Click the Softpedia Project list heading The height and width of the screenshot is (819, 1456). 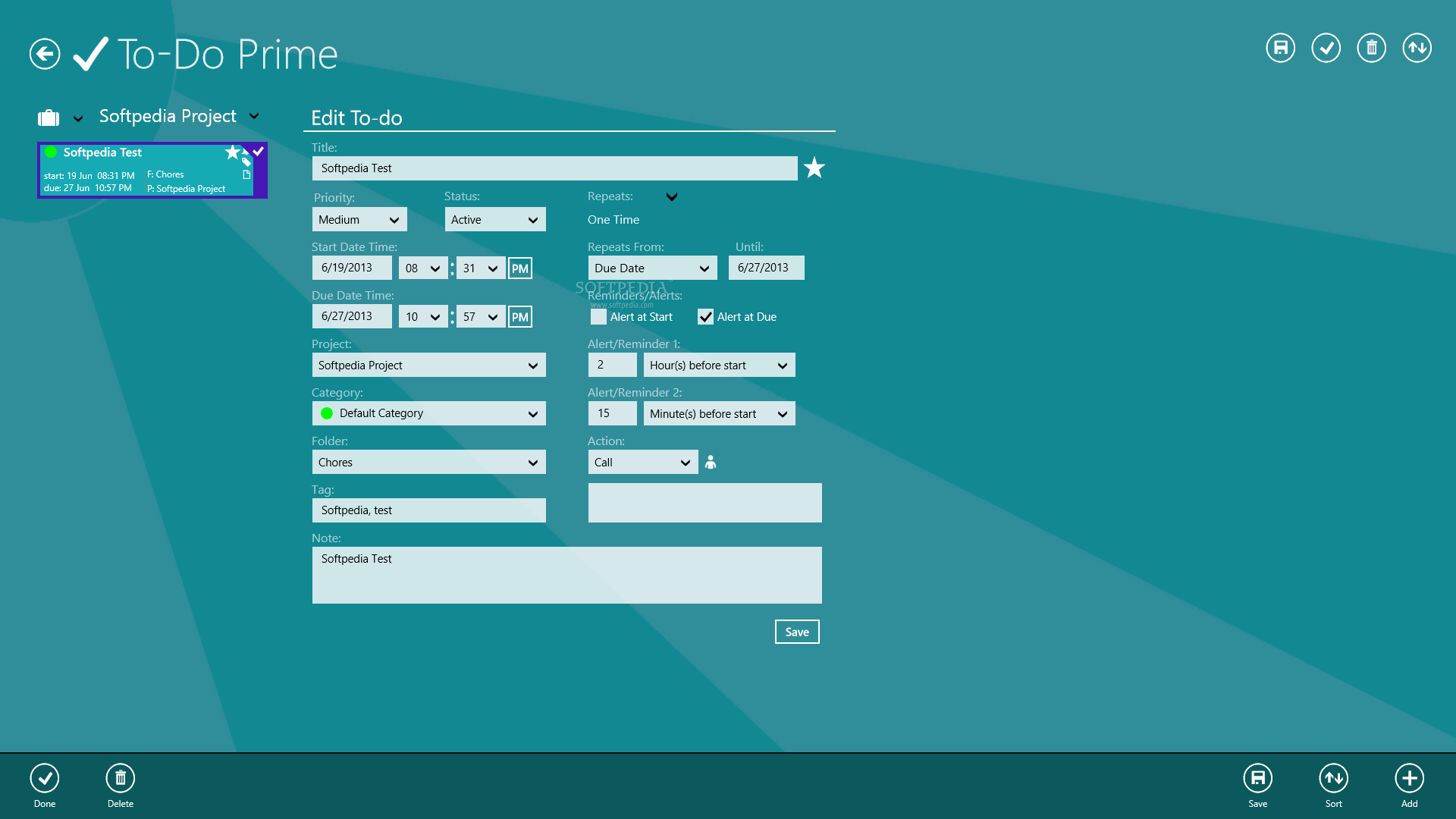168,116
